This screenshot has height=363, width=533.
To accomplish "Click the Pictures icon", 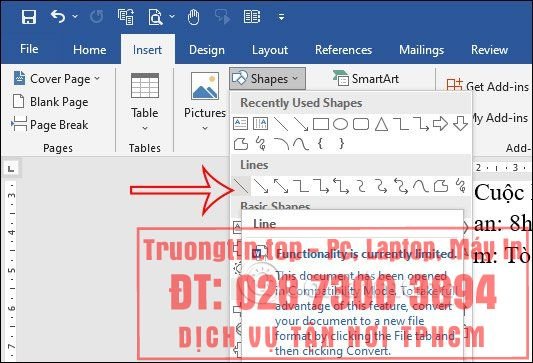I will tap(205, 86).
